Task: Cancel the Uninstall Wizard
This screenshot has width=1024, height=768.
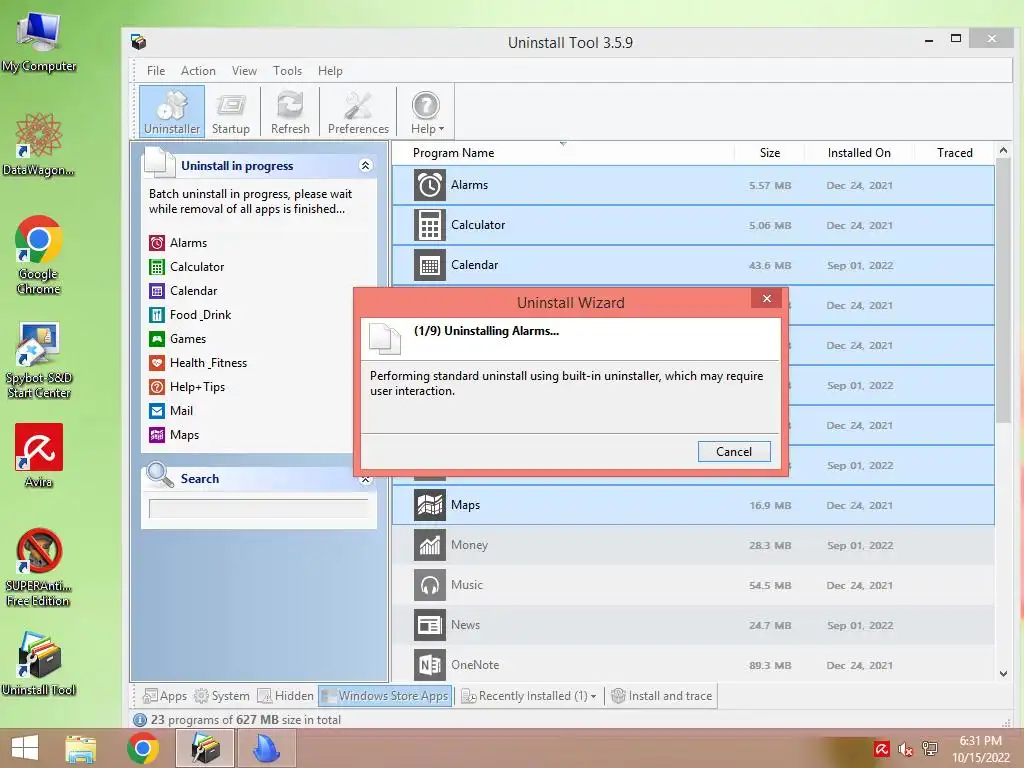Action: tap(734, 451)
